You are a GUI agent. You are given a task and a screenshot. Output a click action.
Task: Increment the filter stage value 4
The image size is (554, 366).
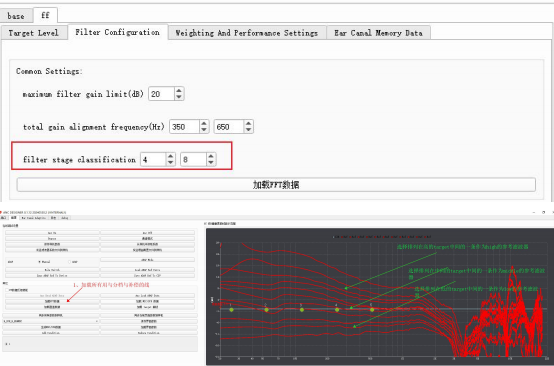point(171,156)
